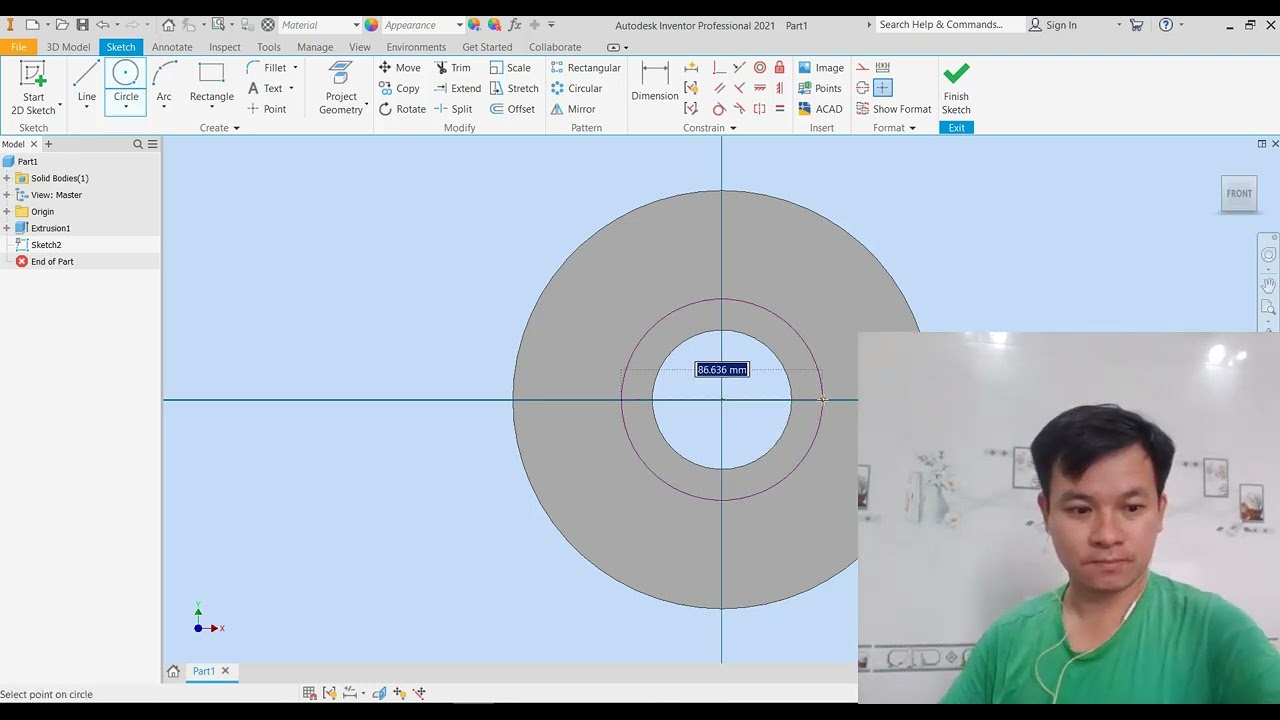Apply the Tangent constraint
The image size is (1280, 720).
point(719,109)
